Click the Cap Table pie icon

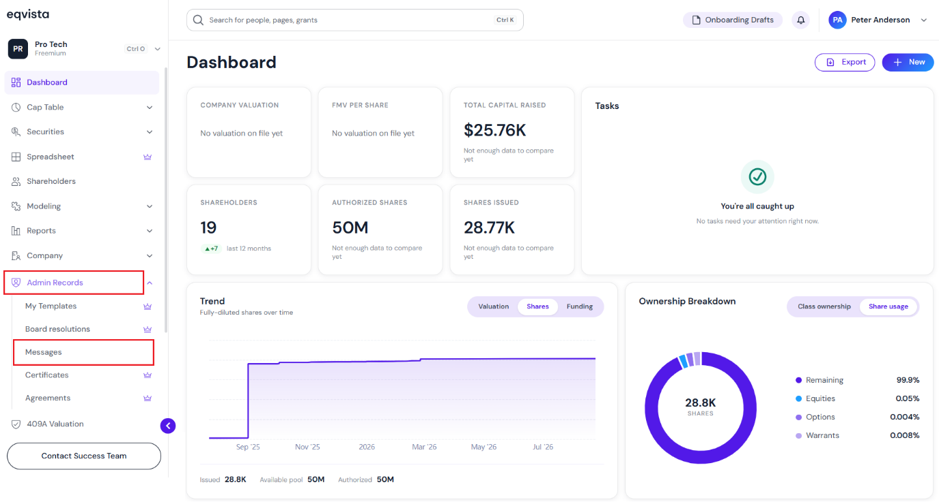point(16,107)
